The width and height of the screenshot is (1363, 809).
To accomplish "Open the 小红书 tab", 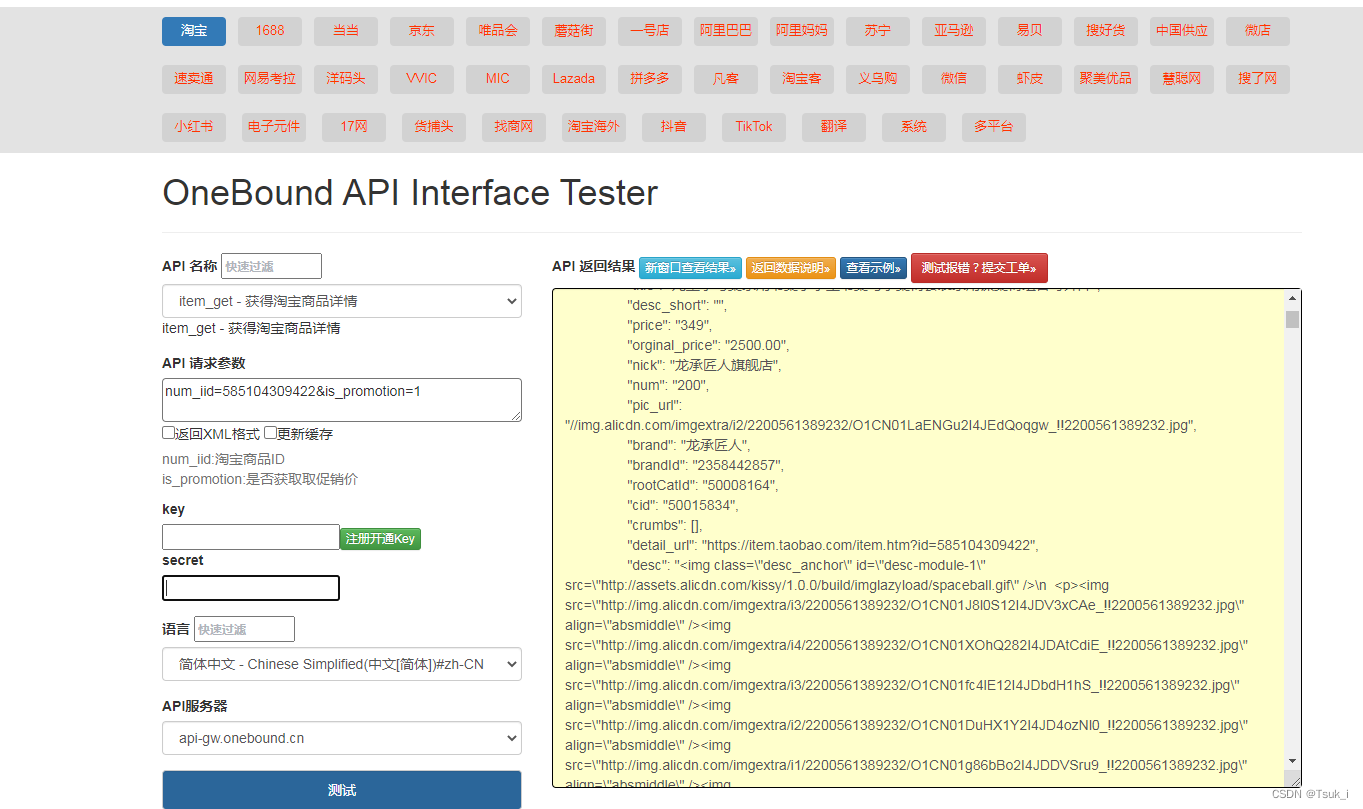I will tap(194, 127).
